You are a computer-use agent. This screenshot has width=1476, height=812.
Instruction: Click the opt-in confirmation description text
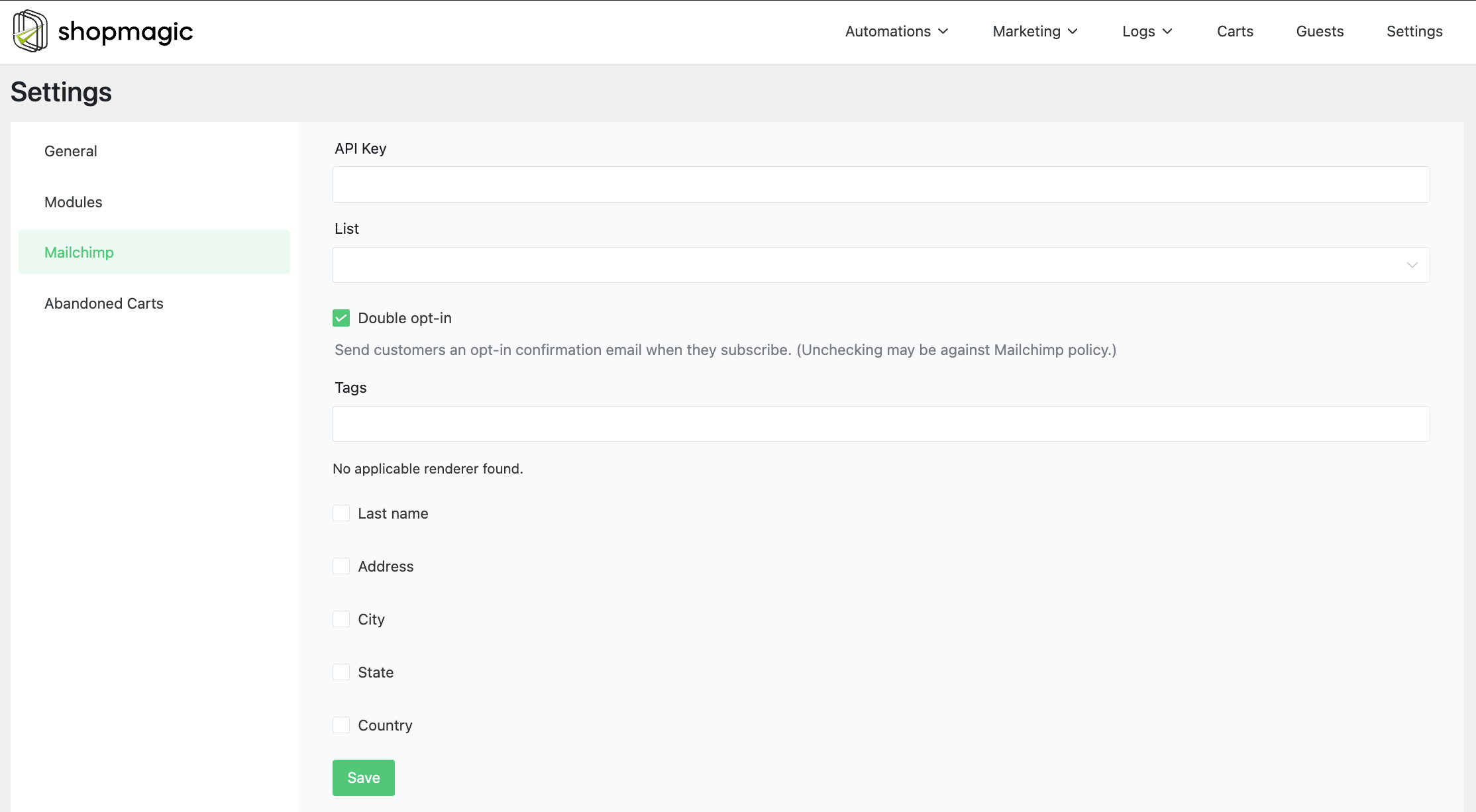tap(725, 350)
